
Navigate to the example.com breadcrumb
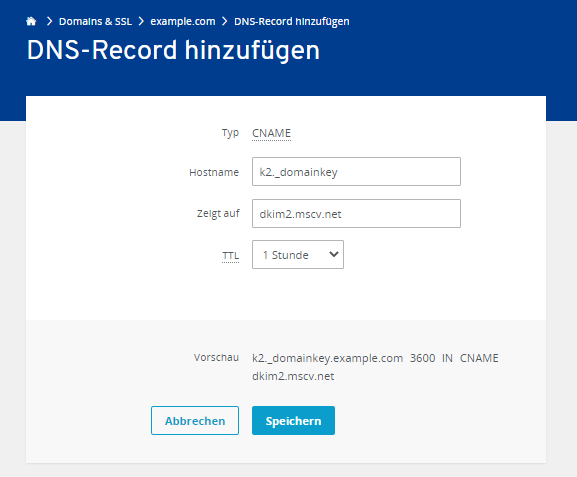coord(183,21)
